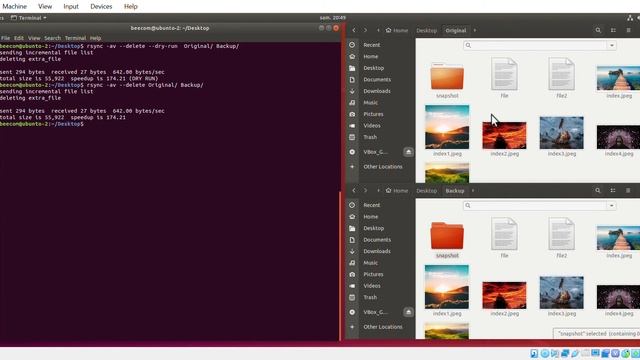Toggle list view in Backup window
The image size is (640, 360).
[613, 191]
